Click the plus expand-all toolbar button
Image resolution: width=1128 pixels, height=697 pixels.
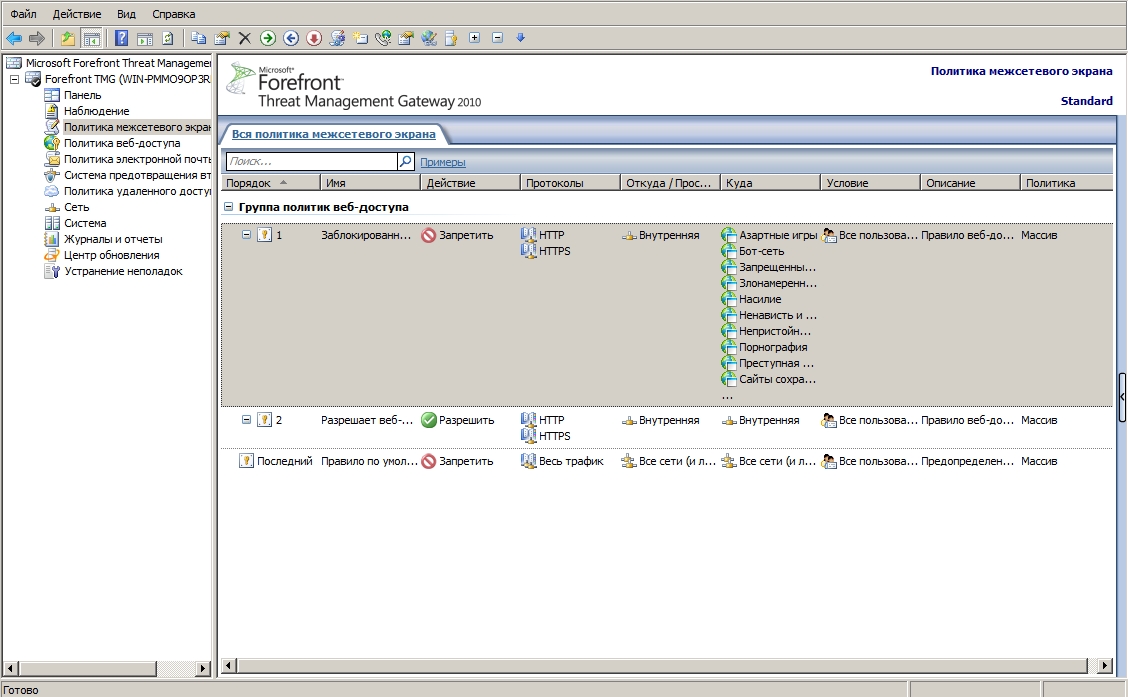coord(474,37)
